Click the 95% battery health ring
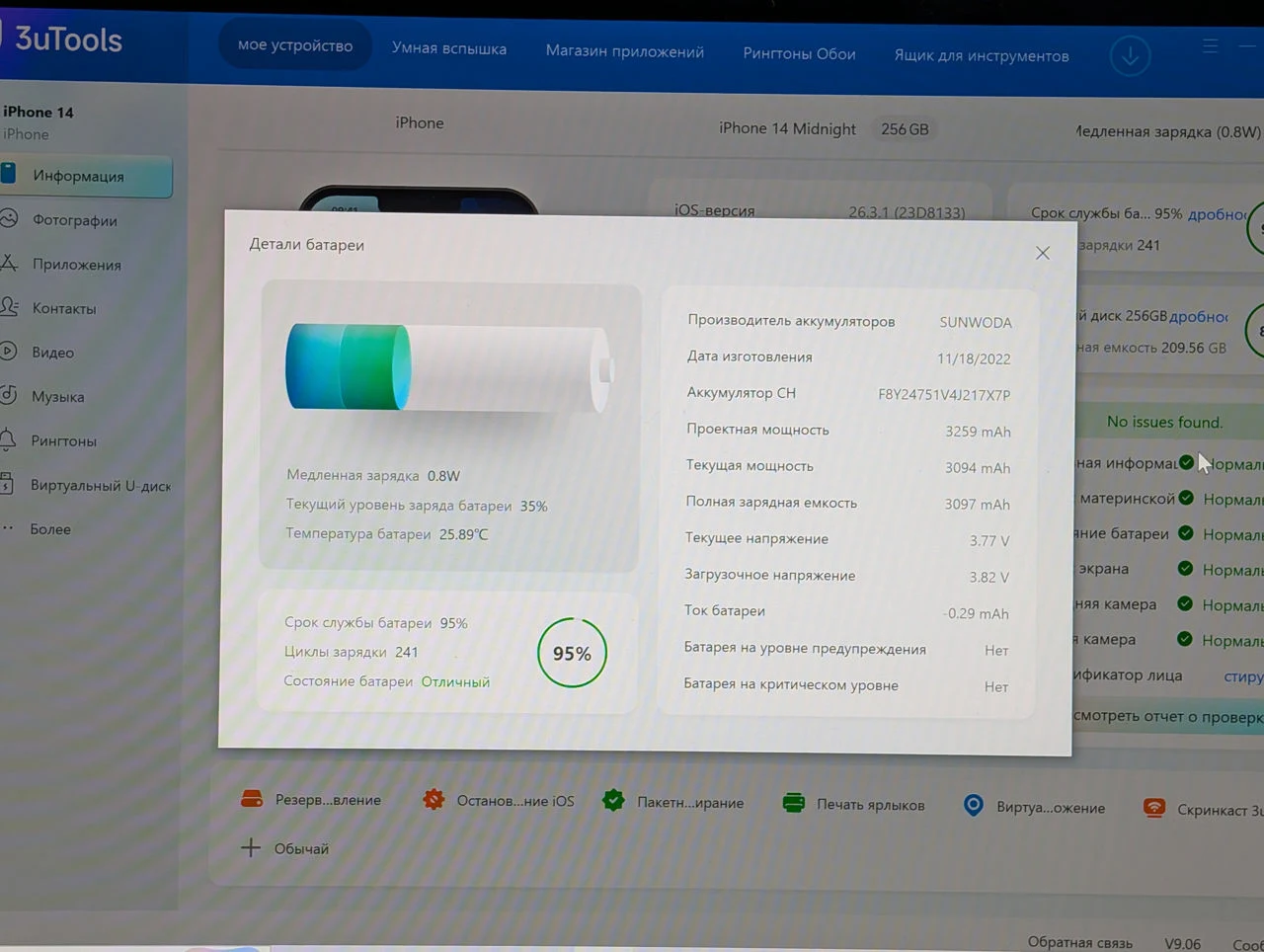 (x=572, y=653)
